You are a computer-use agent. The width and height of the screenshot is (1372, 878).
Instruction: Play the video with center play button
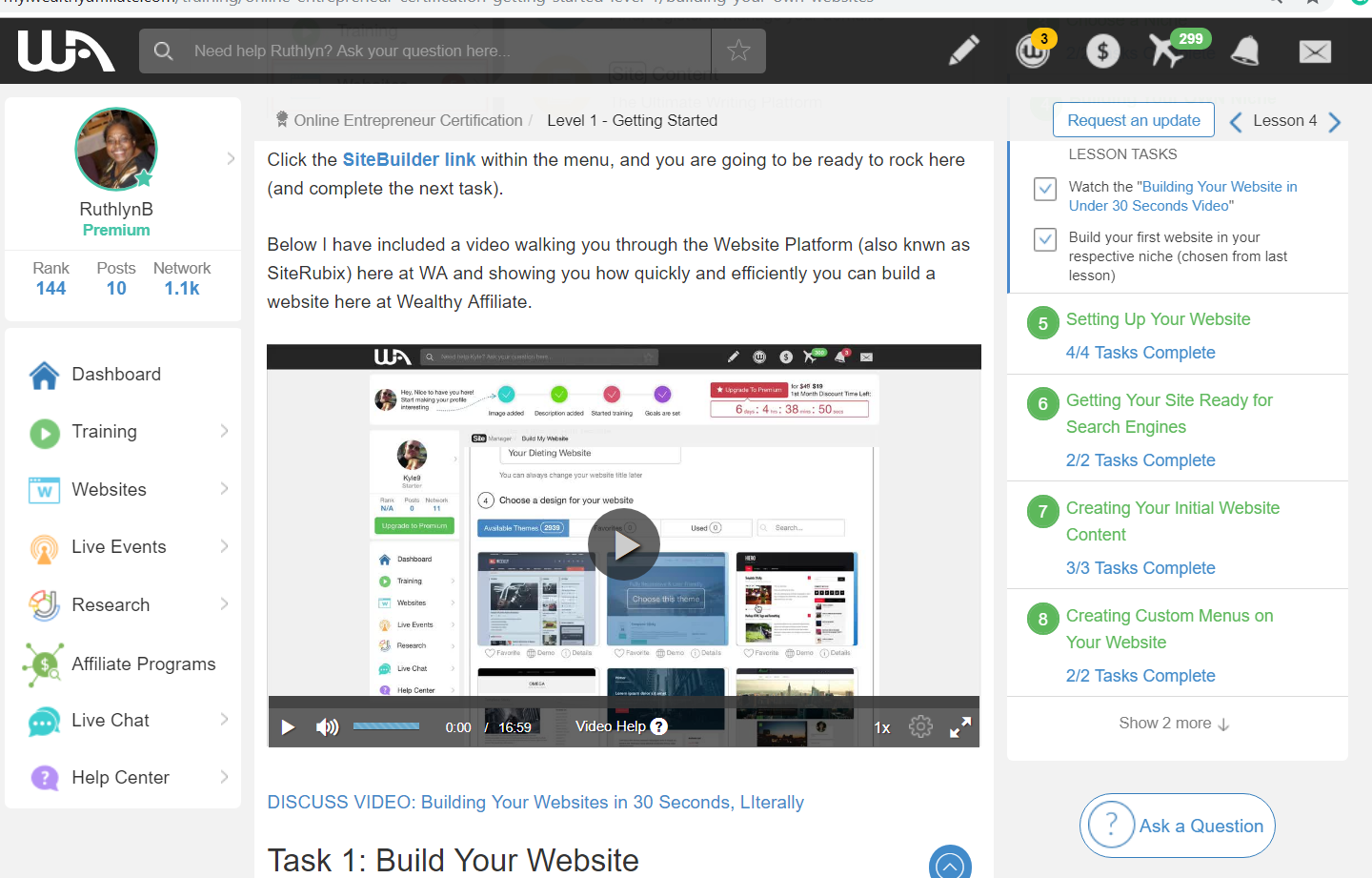tap(624, 545)
